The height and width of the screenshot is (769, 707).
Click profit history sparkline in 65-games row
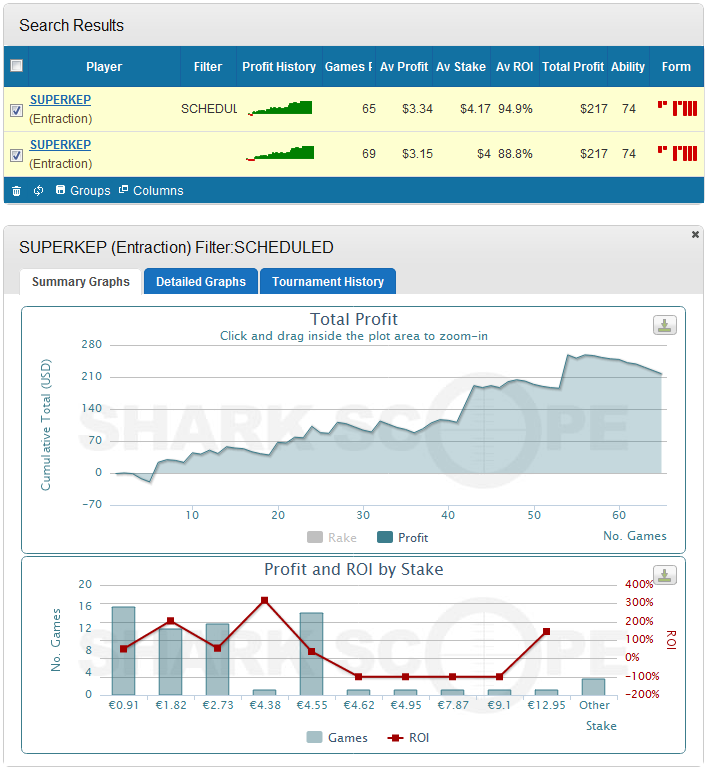[x=280, y=108]
